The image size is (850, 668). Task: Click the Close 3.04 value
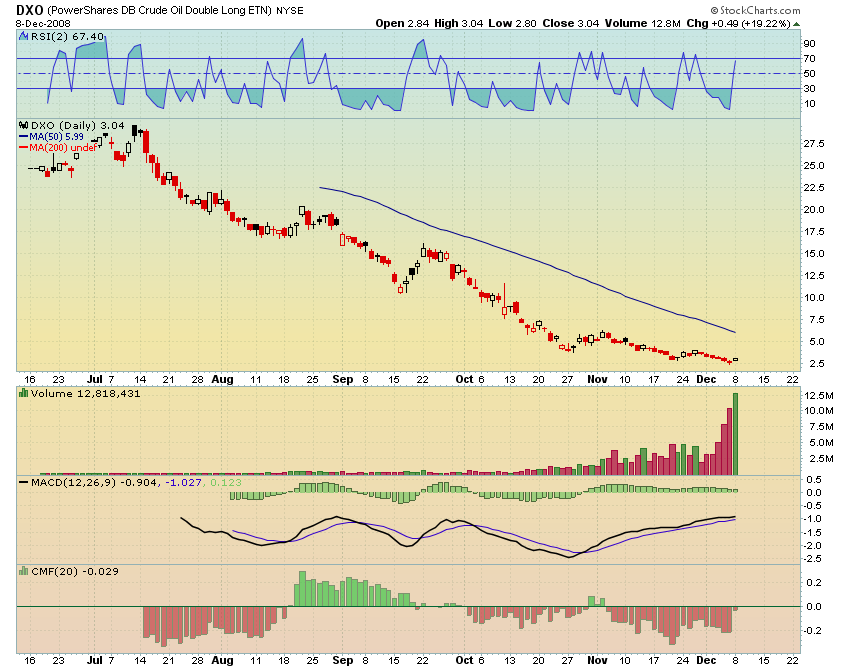[571, 23]
